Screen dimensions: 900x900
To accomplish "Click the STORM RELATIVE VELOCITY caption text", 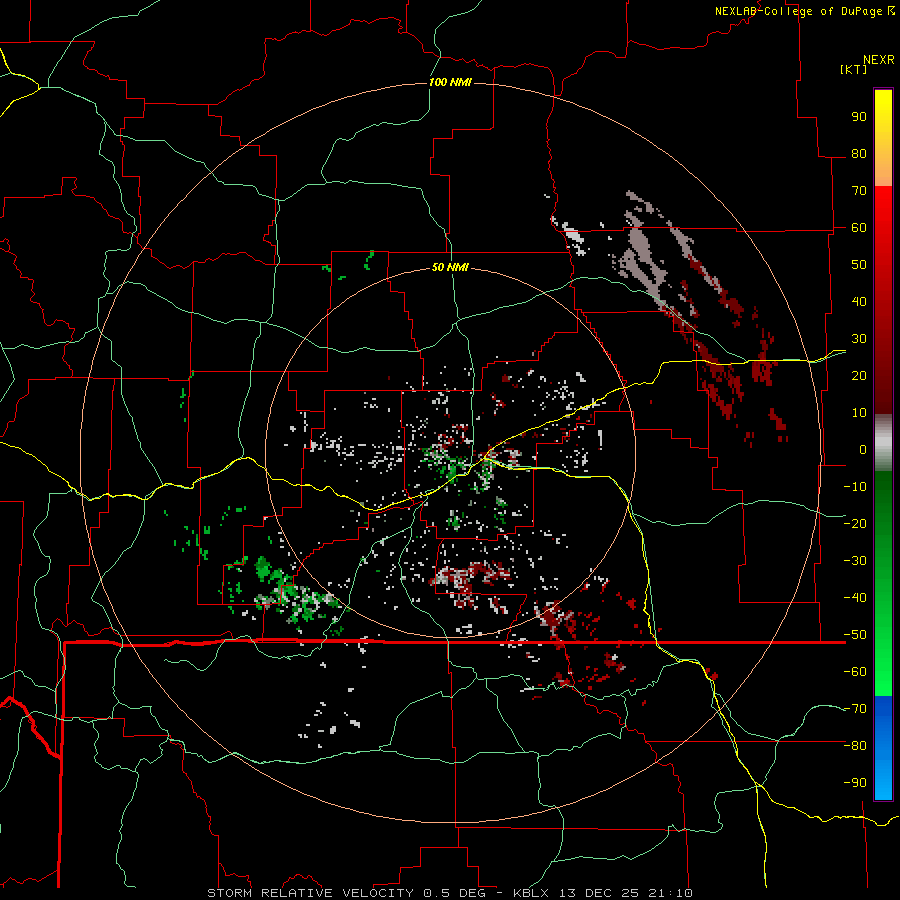I will point(311,893).
